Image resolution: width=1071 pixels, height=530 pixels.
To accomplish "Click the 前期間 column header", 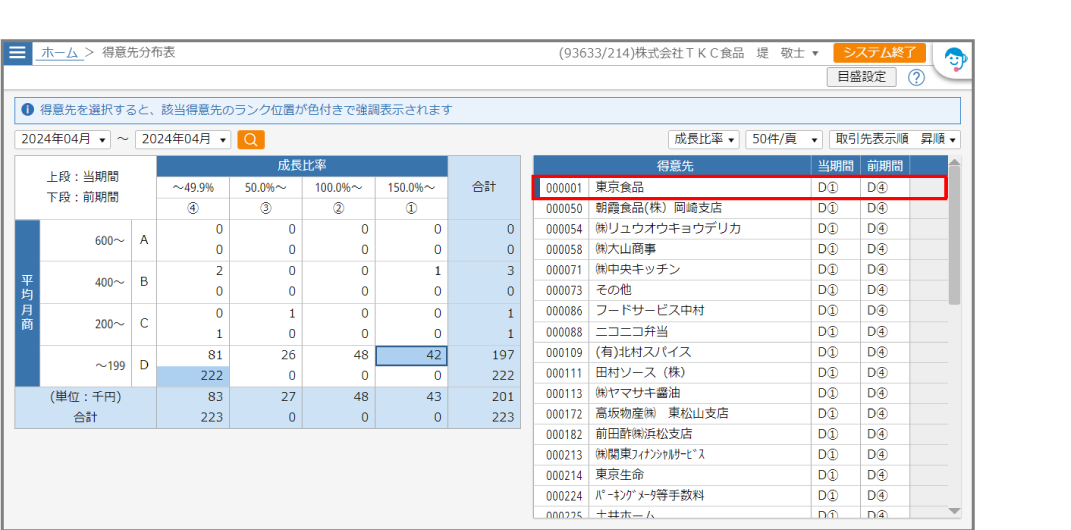I will pos(885,165).
